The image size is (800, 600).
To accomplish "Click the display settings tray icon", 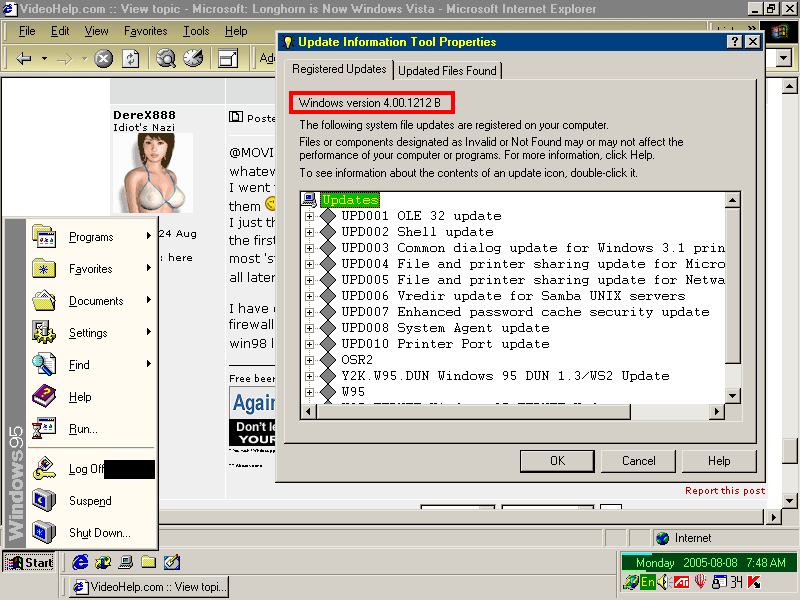I will [x=719, y=582].
